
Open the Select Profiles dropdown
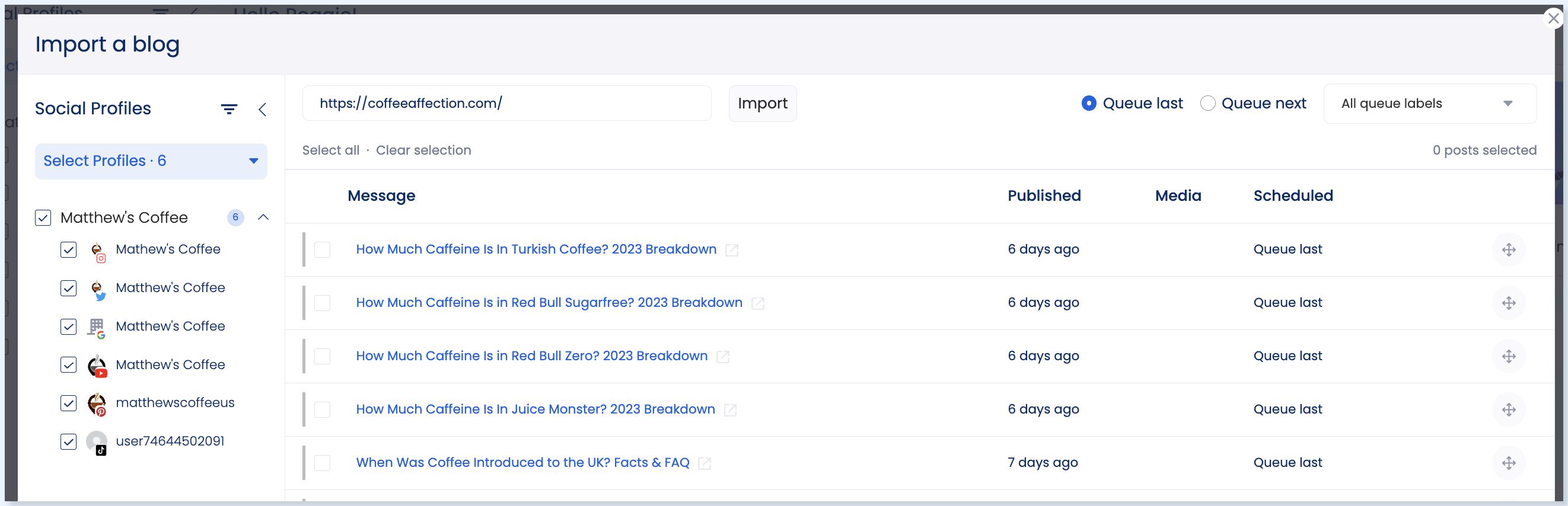point(151,161)
